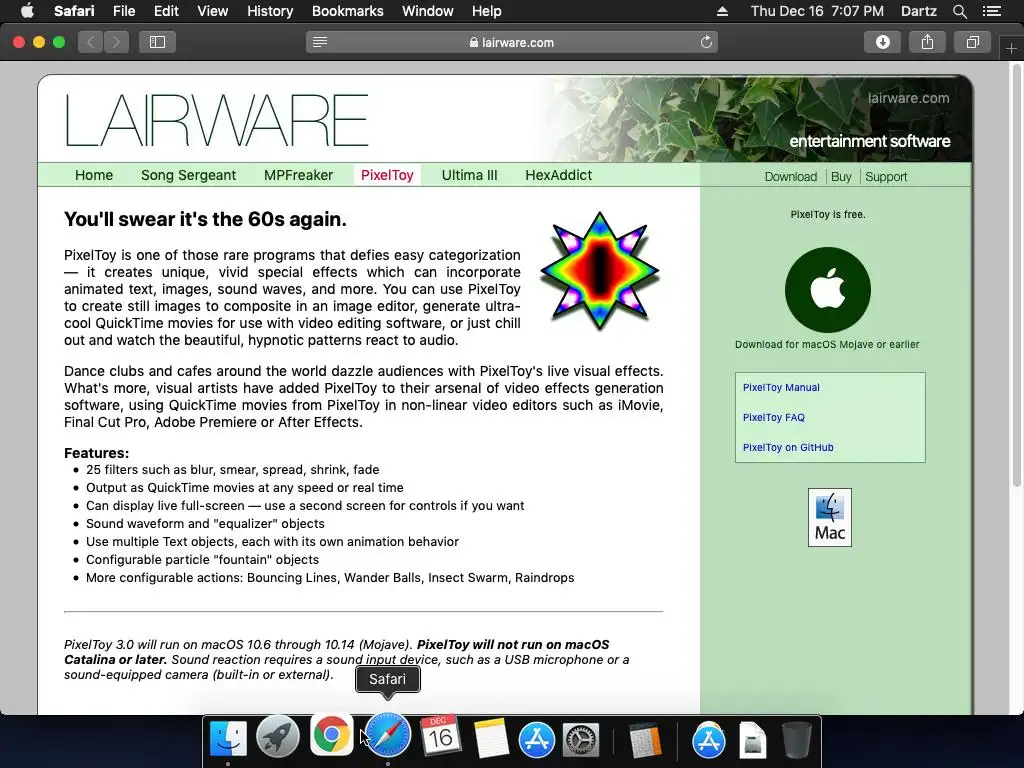Open the PixelToy FAQ link
Image resolution: width=1024 pixels, height=768 pixels.
(774, 417)
